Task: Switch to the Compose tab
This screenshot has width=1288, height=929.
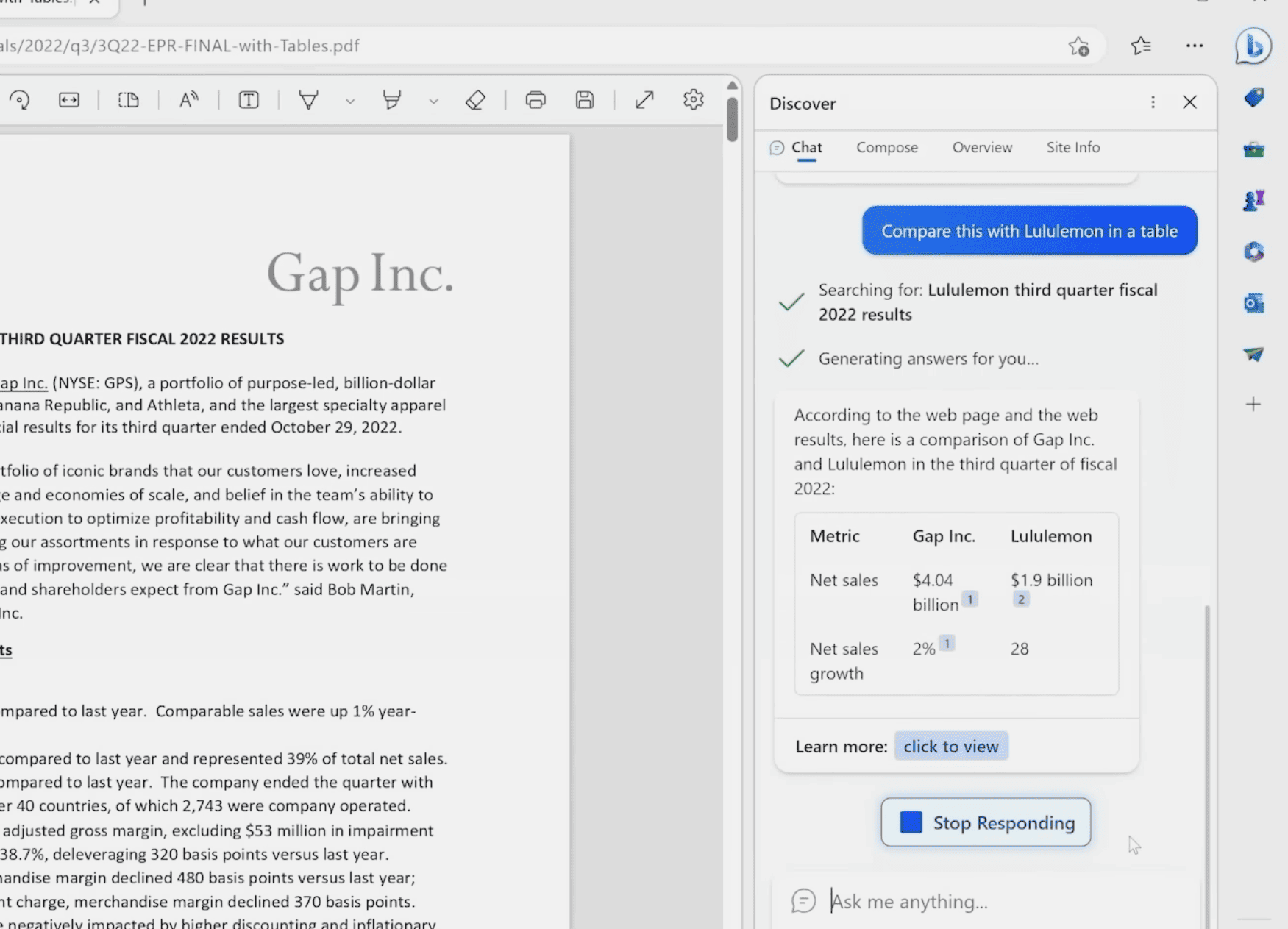Action: point(886,147)
